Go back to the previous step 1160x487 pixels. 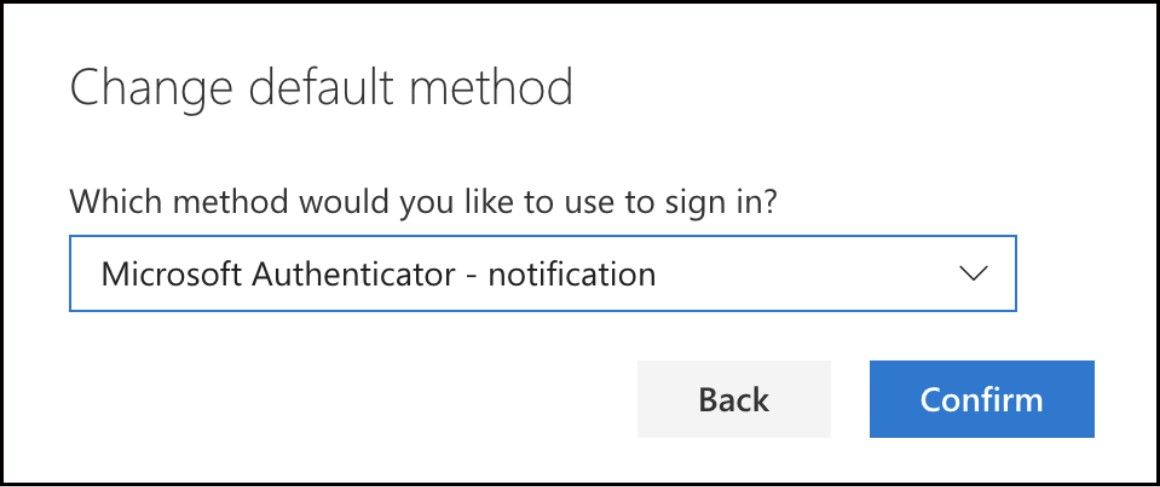[x=733, y=399]
